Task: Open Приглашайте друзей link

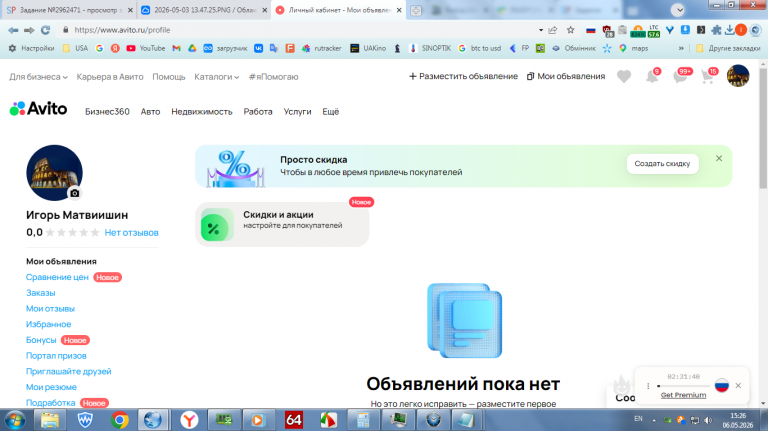Action: (69, 371)
